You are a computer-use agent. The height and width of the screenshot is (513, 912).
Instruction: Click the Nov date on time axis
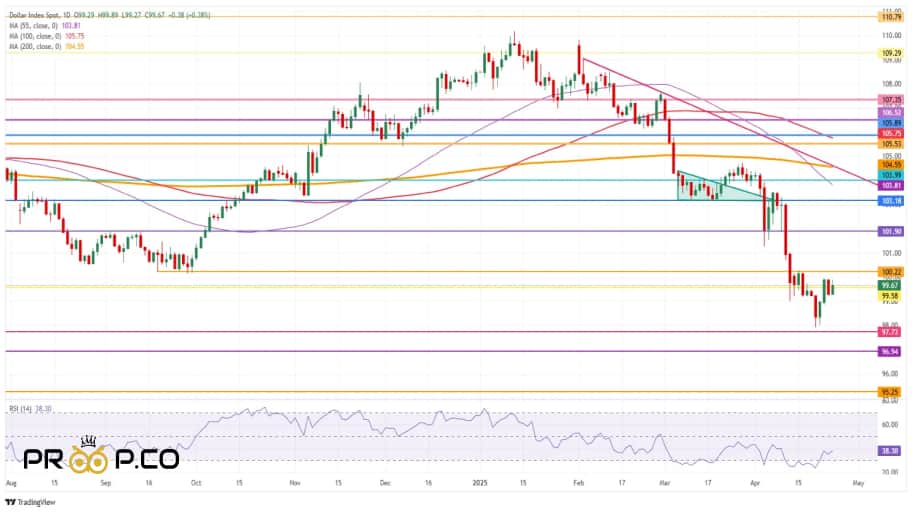click(295, 483)
